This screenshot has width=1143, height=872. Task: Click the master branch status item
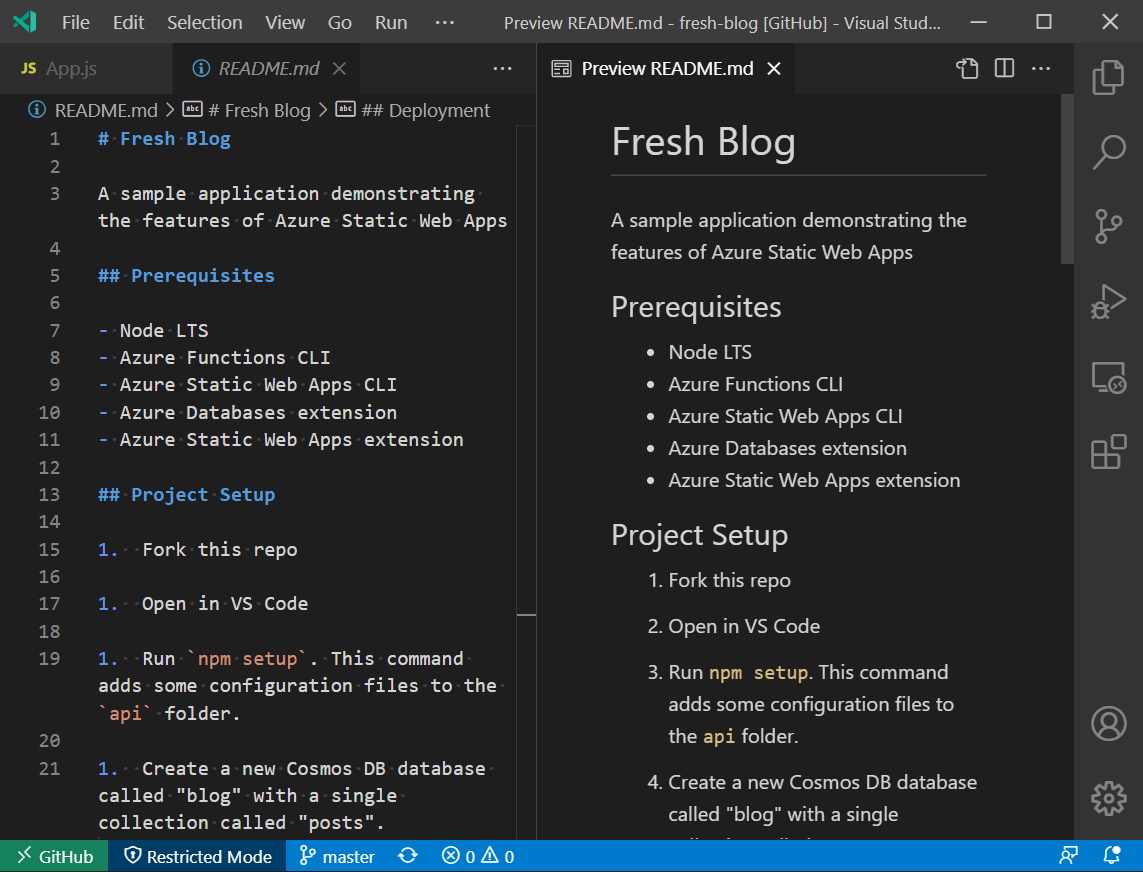pos(337,856)
